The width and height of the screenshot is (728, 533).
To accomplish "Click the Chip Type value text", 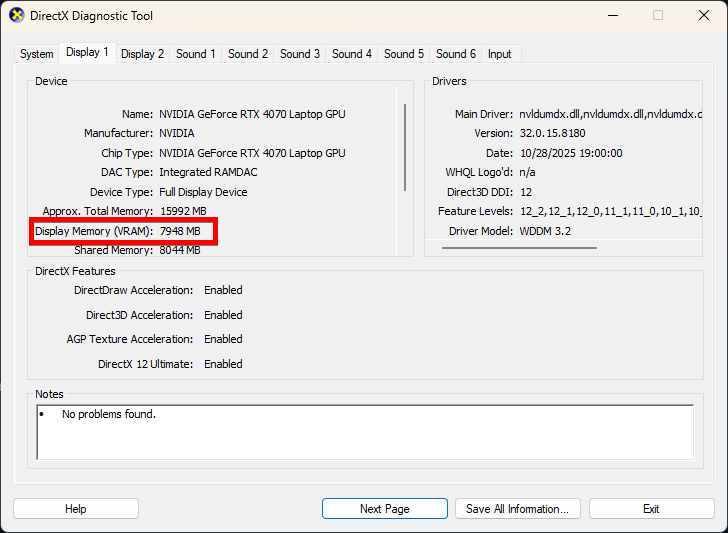I will 252,153.
